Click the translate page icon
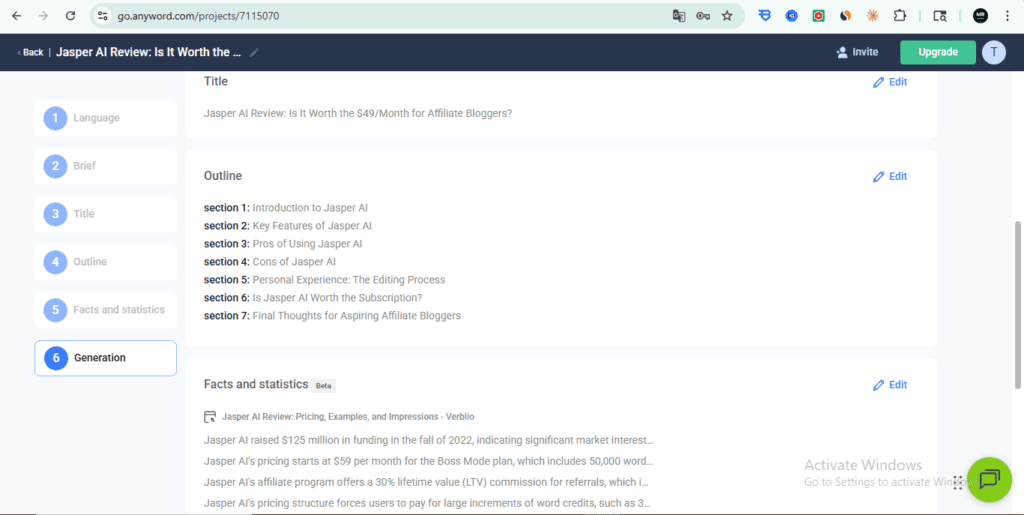1024x515 pixels. click(679, 16)
